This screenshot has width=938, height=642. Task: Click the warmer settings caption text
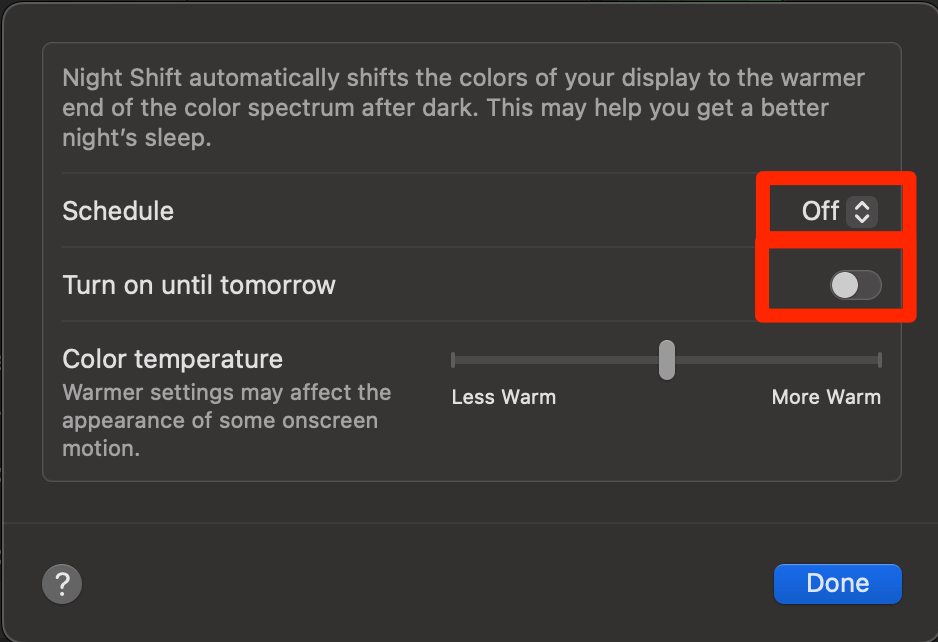(226, 420)
